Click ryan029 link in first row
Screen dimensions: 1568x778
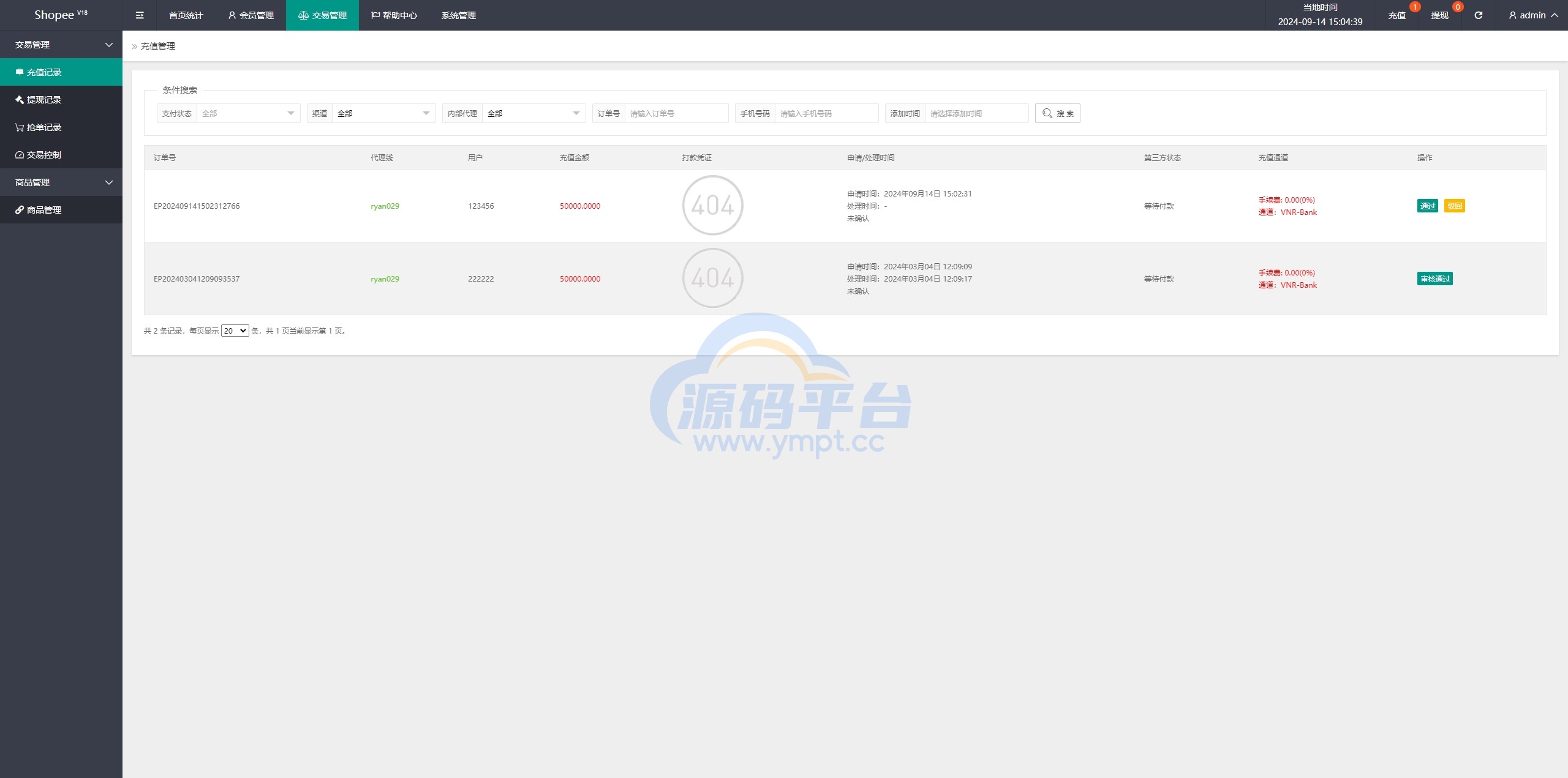385,206
